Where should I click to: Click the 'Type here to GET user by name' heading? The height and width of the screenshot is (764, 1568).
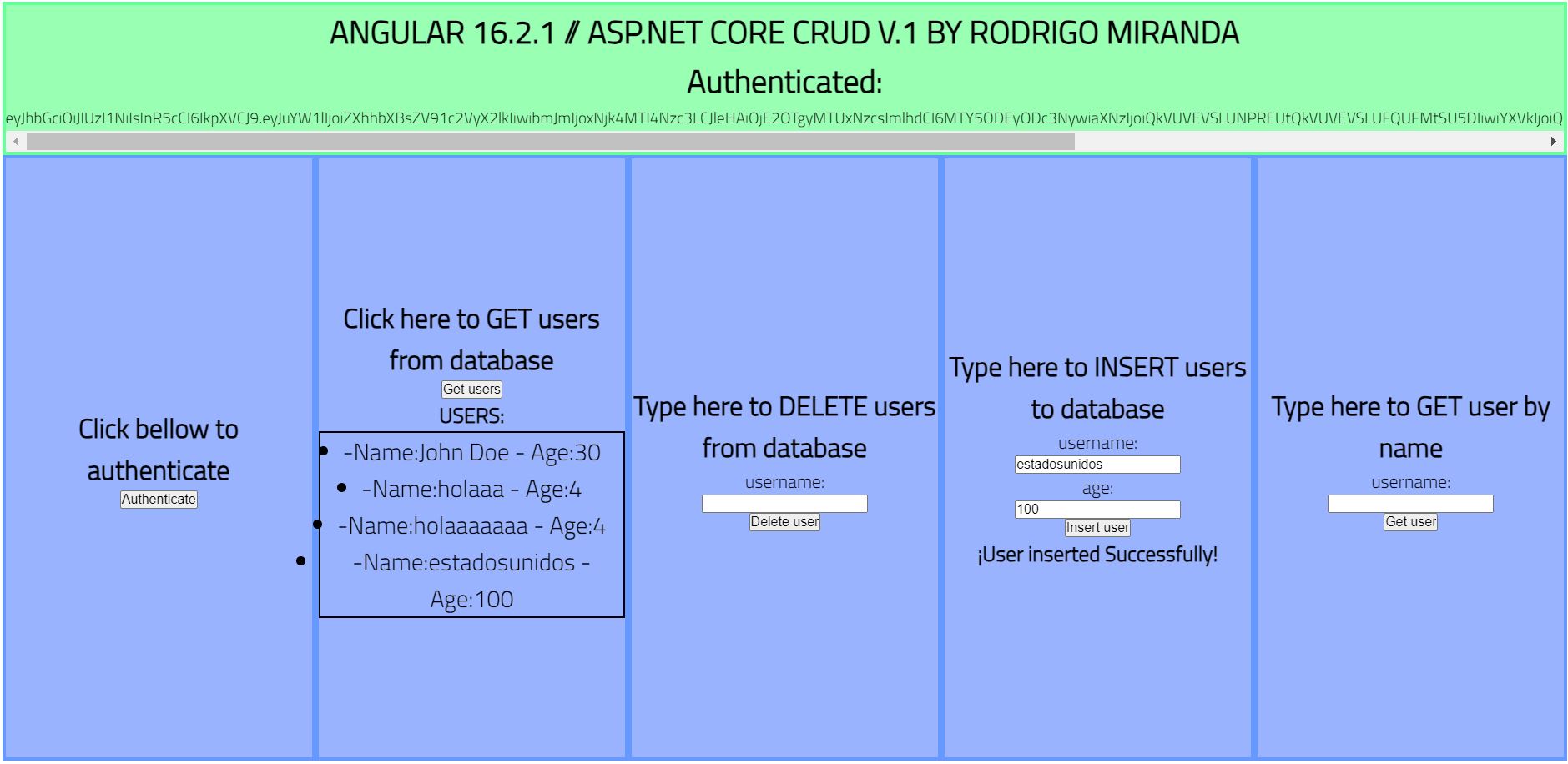pos(1410,427)
